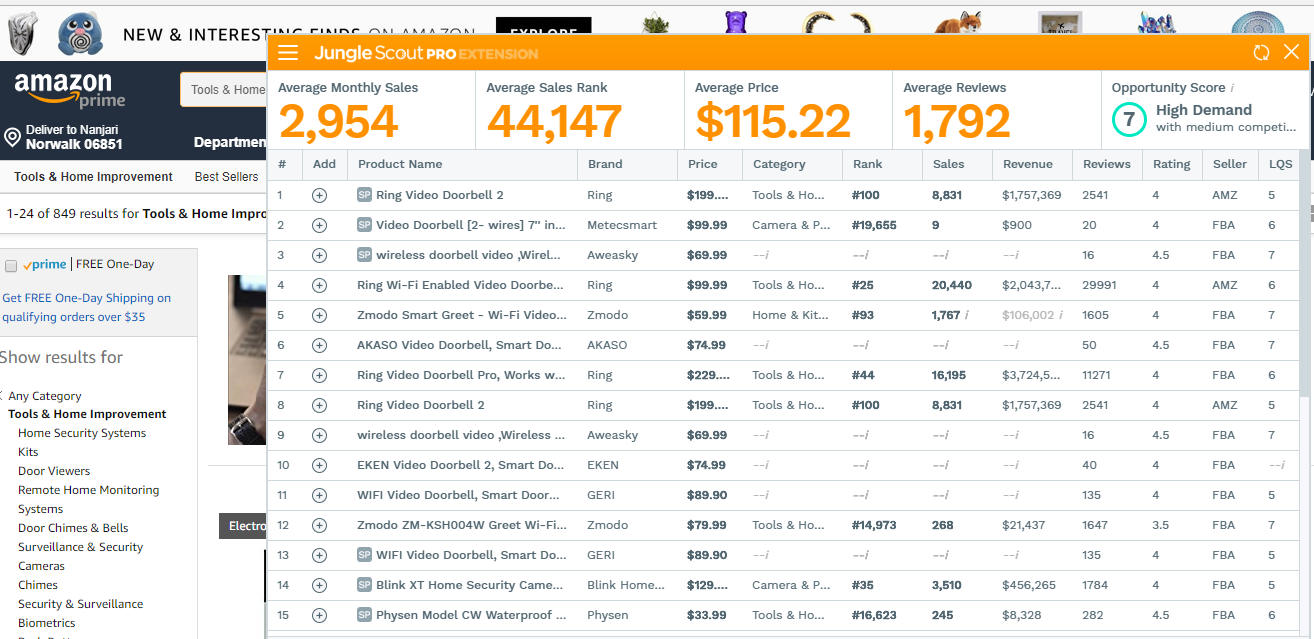Add row 3 Aweasky wireless doorbell
Image resolution: width=1314 pixels, height=639 pixels.
(x=319, y=255)
